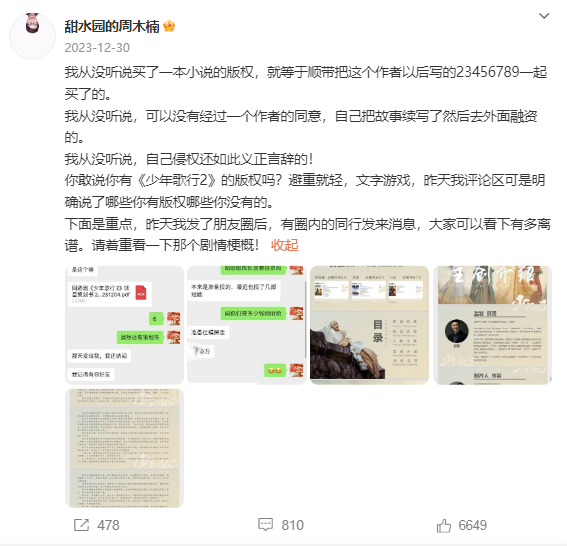This screenshot has width=567, height=546.
Task: Click the round portrait photo in fourth thumbnail
Action: [x=456, y=331]
